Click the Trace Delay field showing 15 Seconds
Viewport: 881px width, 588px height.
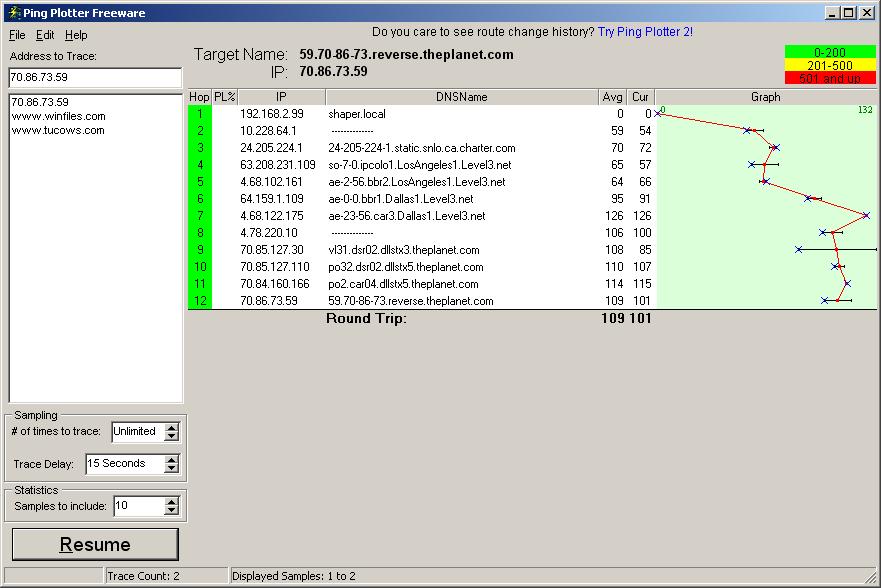point(122,464)
